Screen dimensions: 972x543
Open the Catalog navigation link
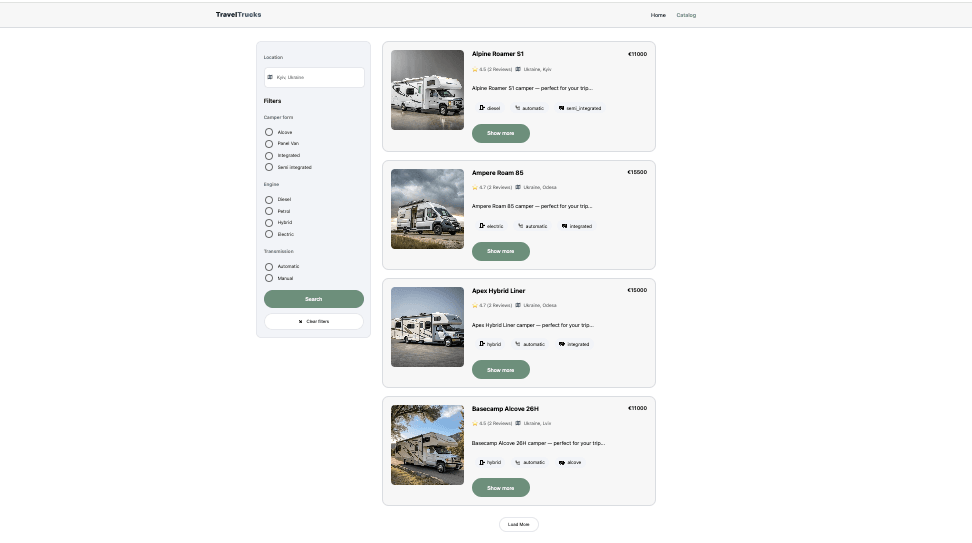pyautogui.click(x=686, y=15)
